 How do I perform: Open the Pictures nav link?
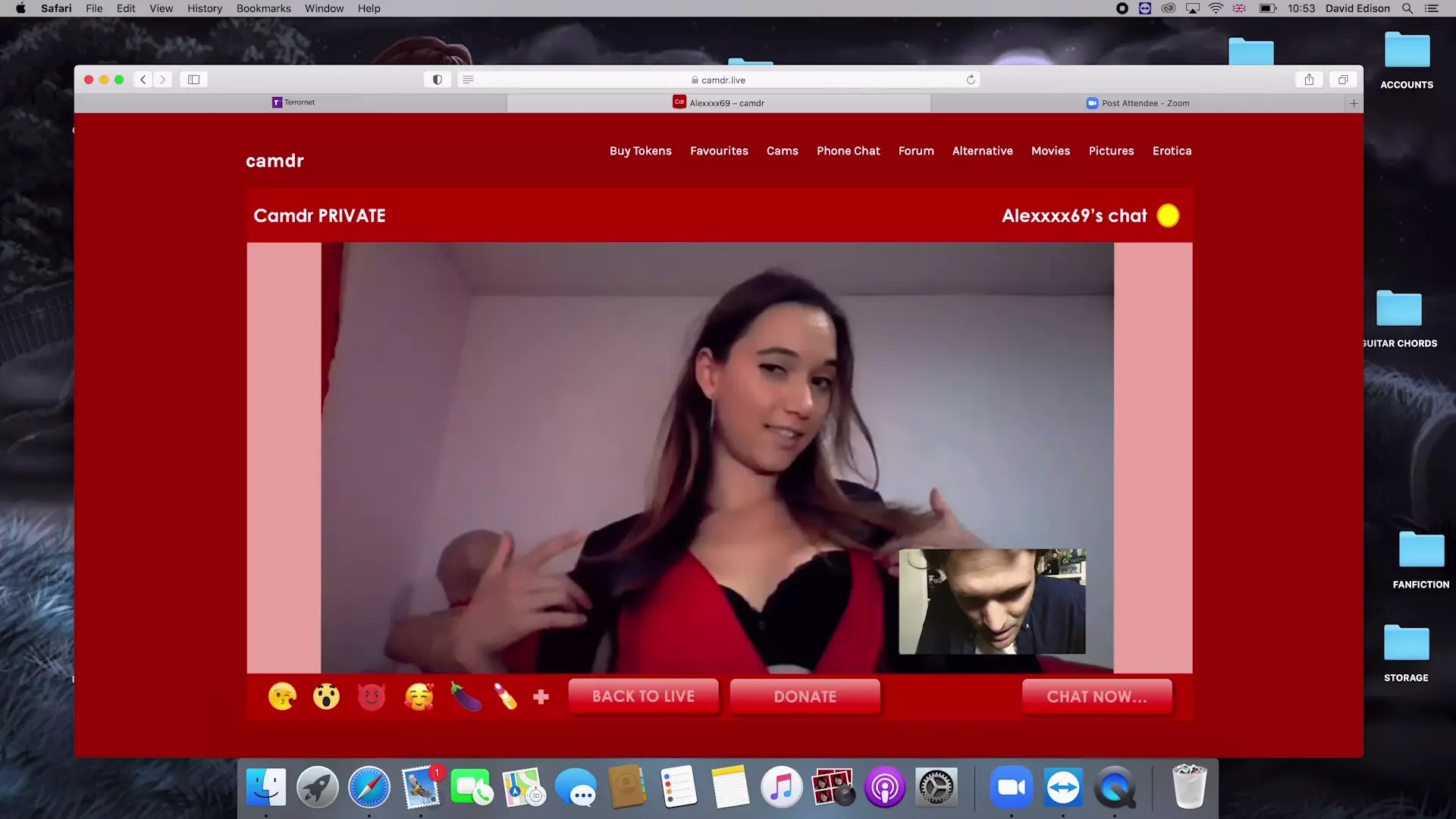coord(1111,151)
